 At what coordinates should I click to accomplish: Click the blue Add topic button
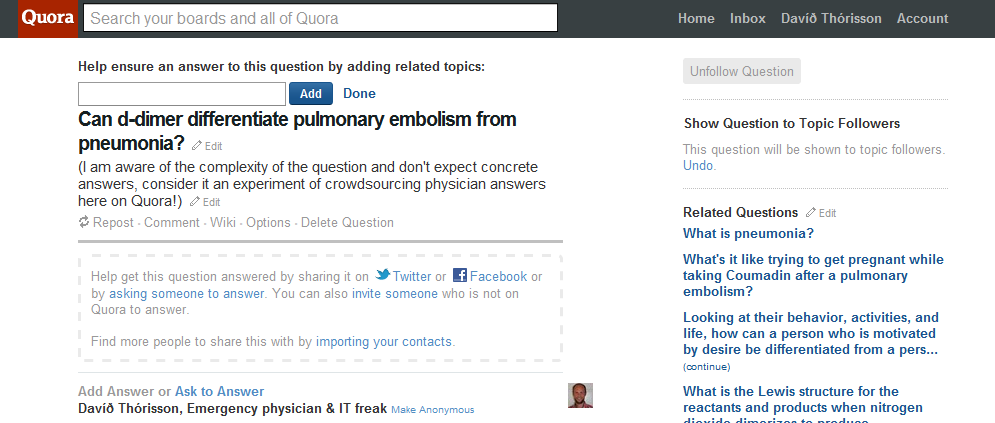coord(311,93)
